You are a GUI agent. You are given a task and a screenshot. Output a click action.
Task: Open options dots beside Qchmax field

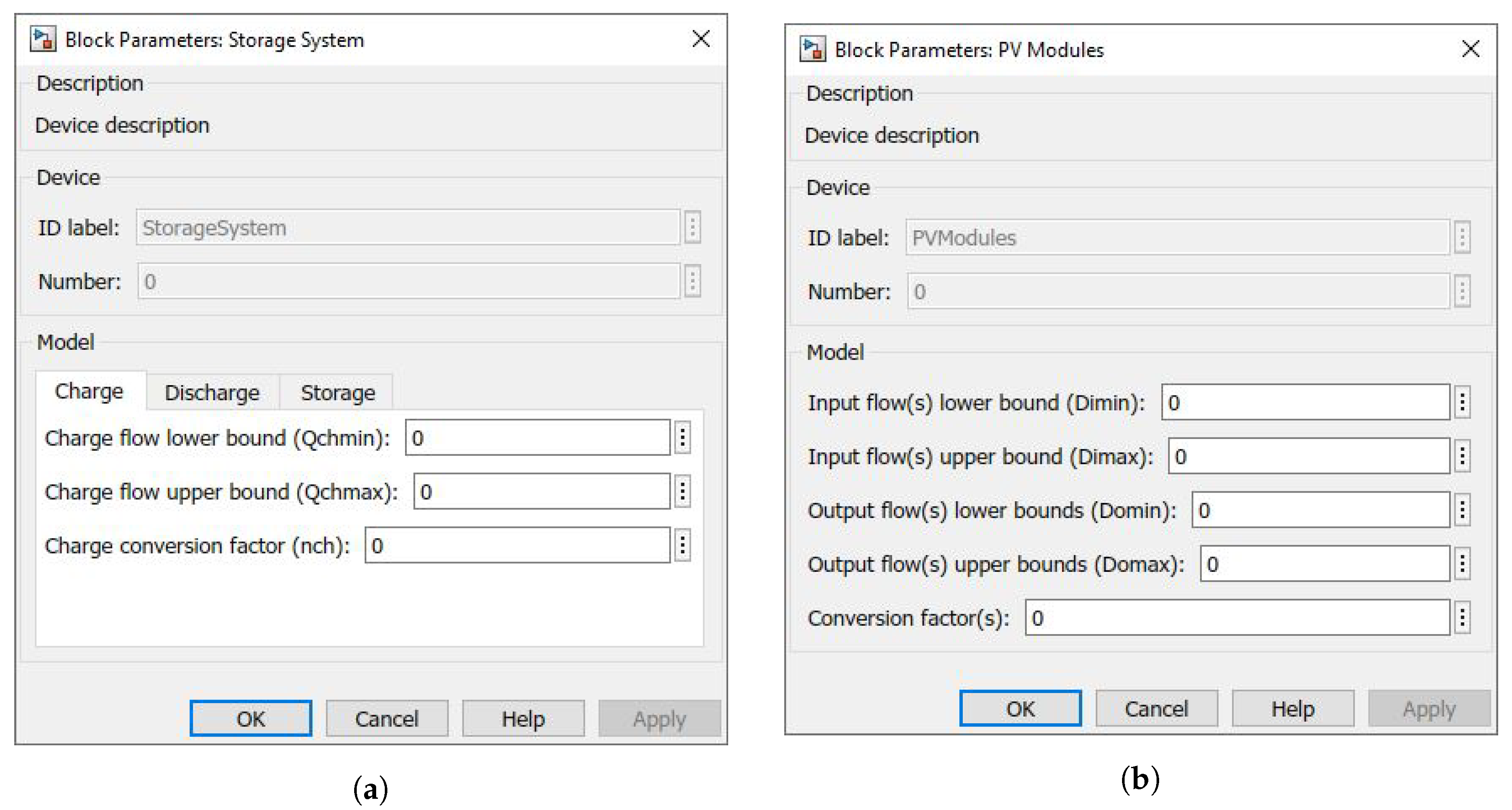coord(682,491)
